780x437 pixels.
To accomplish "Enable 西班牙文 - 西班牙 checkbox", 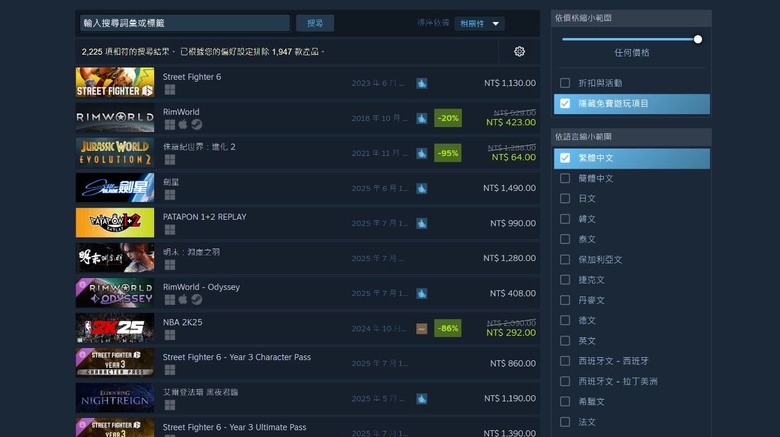I will click(565, 361).
